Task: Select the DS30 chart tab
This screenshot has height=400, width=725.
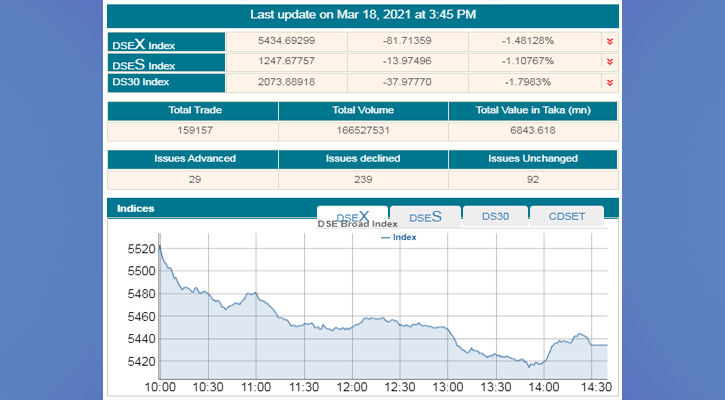Action: coord(495,216)
